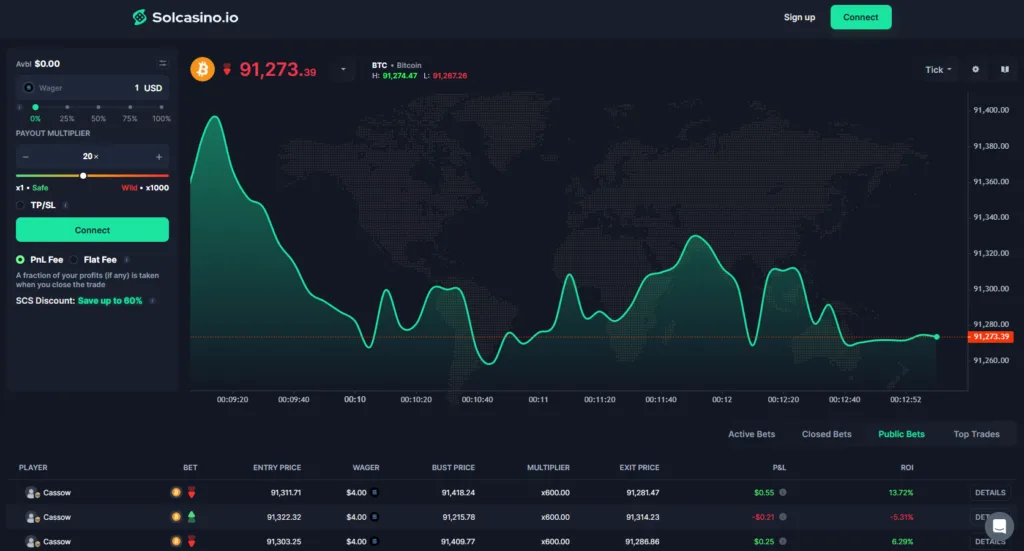The image size is (1024, 551).
Task: Open wager settings icon beside available balance
Action: [162, 64]
